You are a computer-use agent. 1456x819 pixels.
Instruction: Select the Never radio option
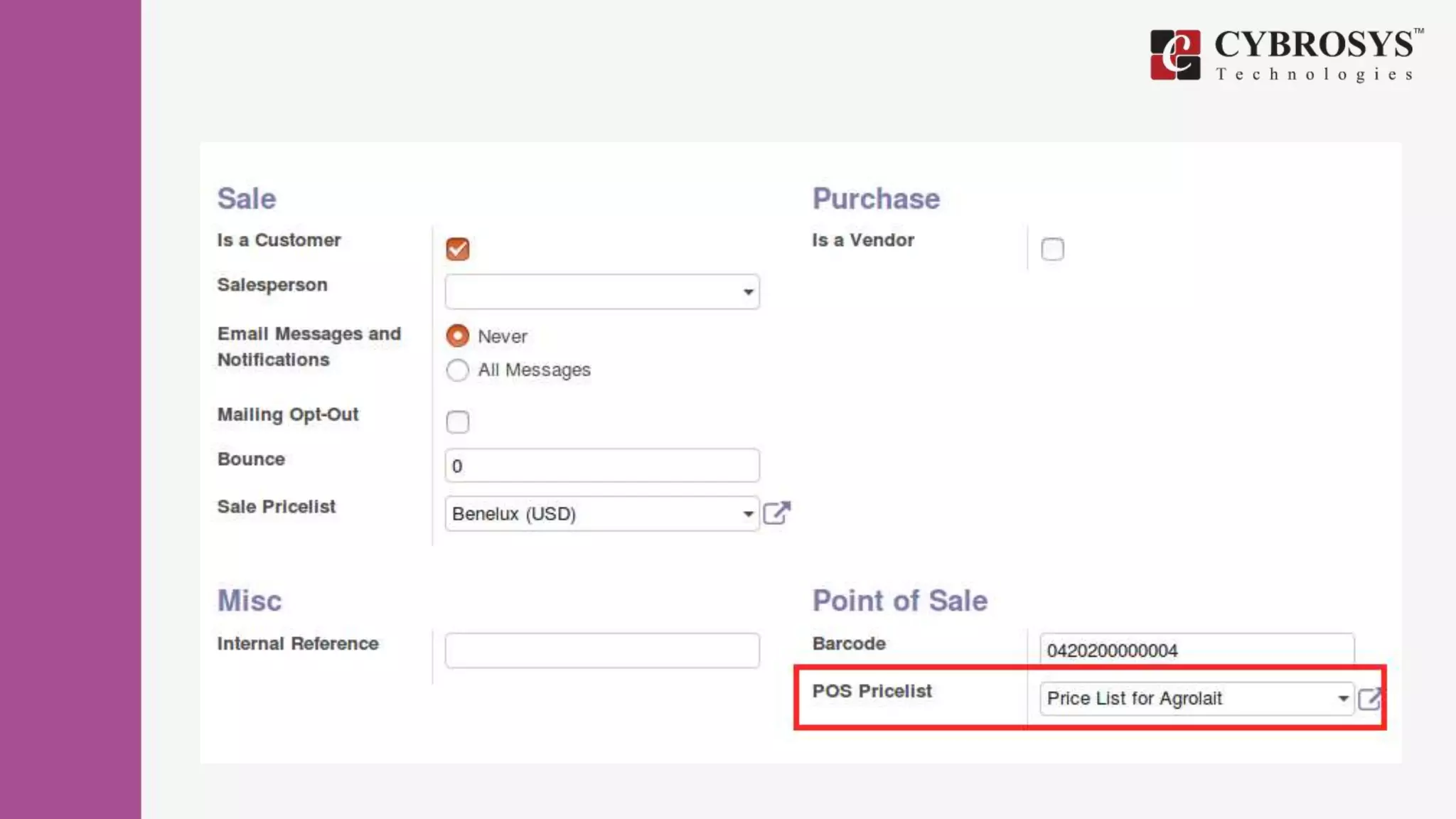click(x=457, y=336)
